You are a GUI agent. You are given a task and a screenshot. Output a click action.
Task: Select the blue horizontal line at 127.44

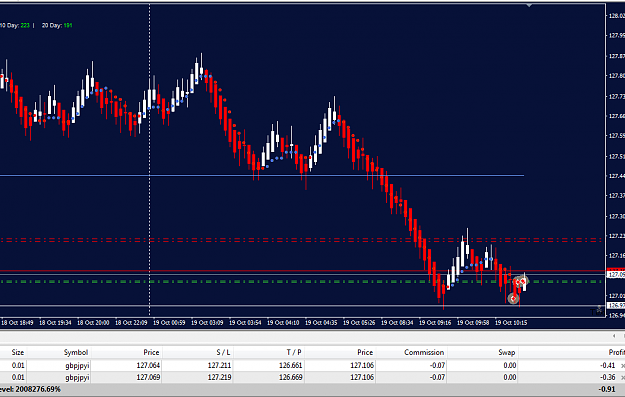click(x=262, y=175)
